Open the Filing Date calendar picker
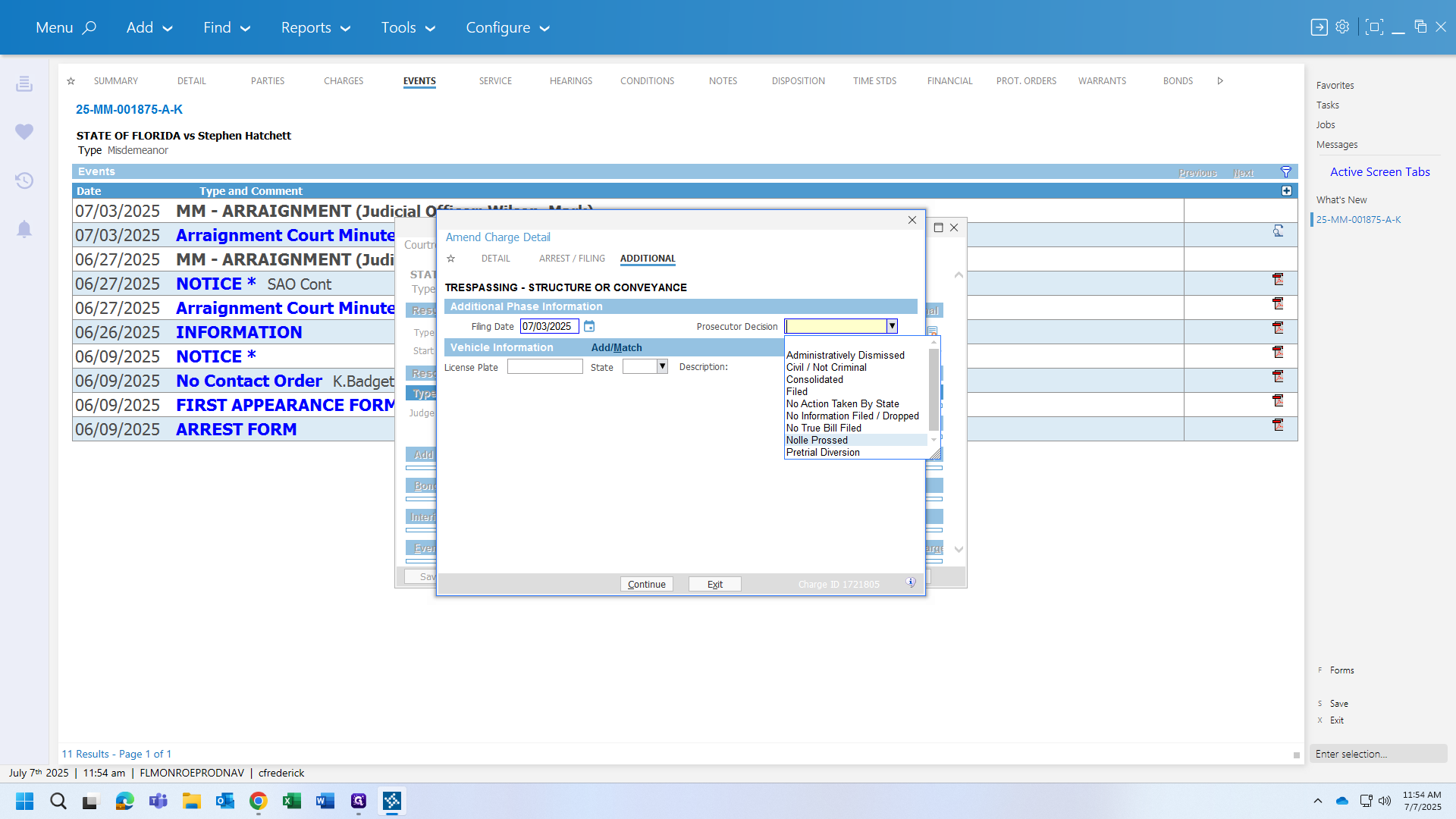The height and width of the screenshot is (819, 1456). click(589, 326)
